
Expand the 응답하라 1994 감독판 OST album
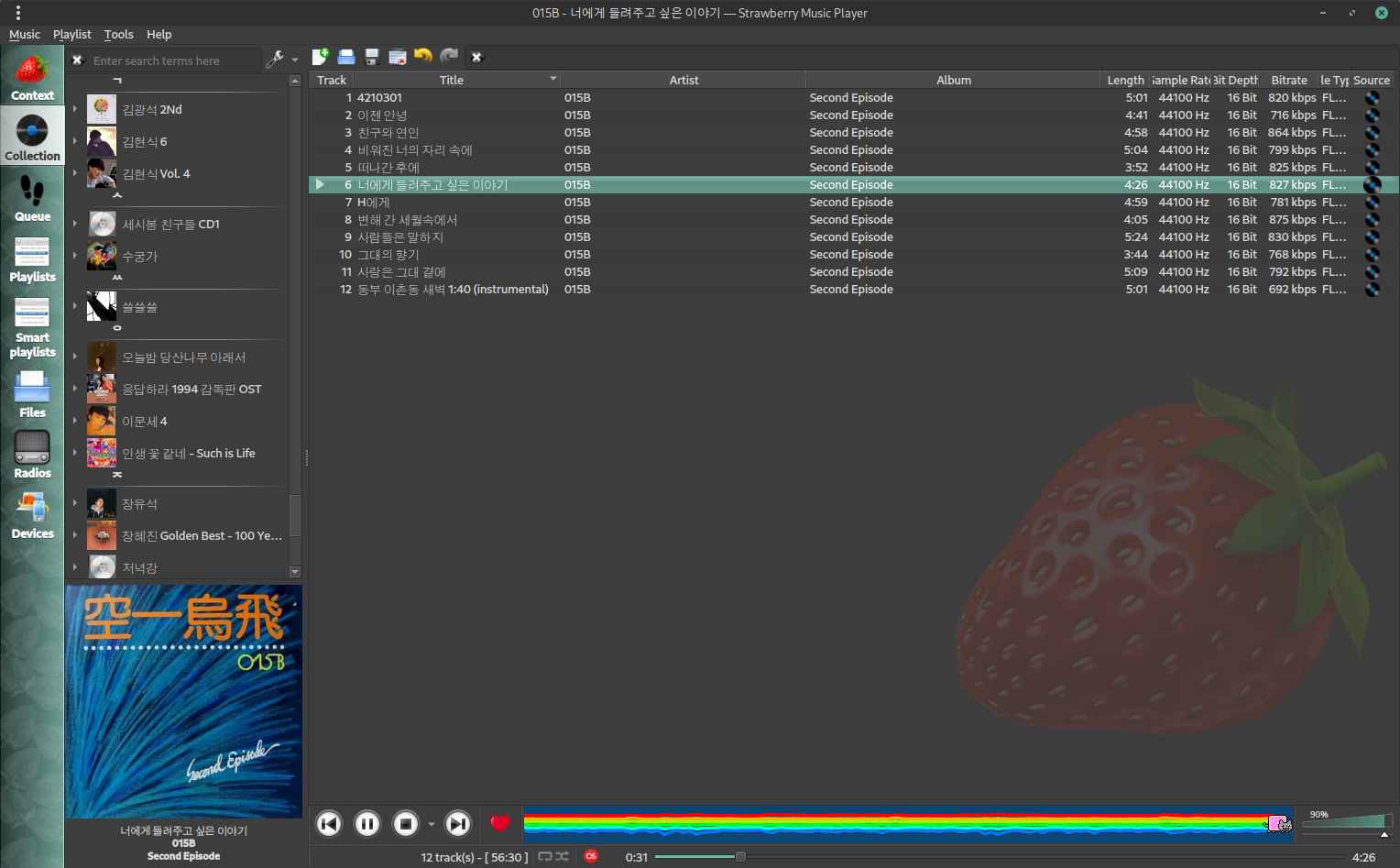(x=75, y=389)
